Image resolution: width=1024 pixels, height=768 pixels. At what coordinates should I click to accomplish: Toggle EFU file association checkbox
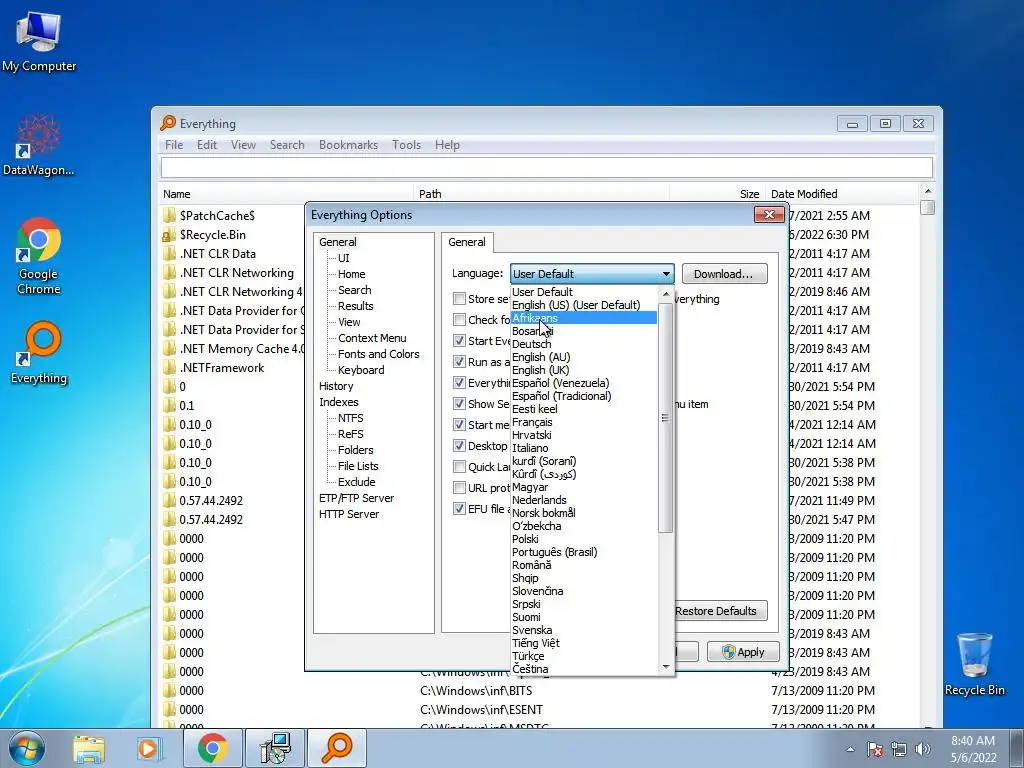[459, 508]
